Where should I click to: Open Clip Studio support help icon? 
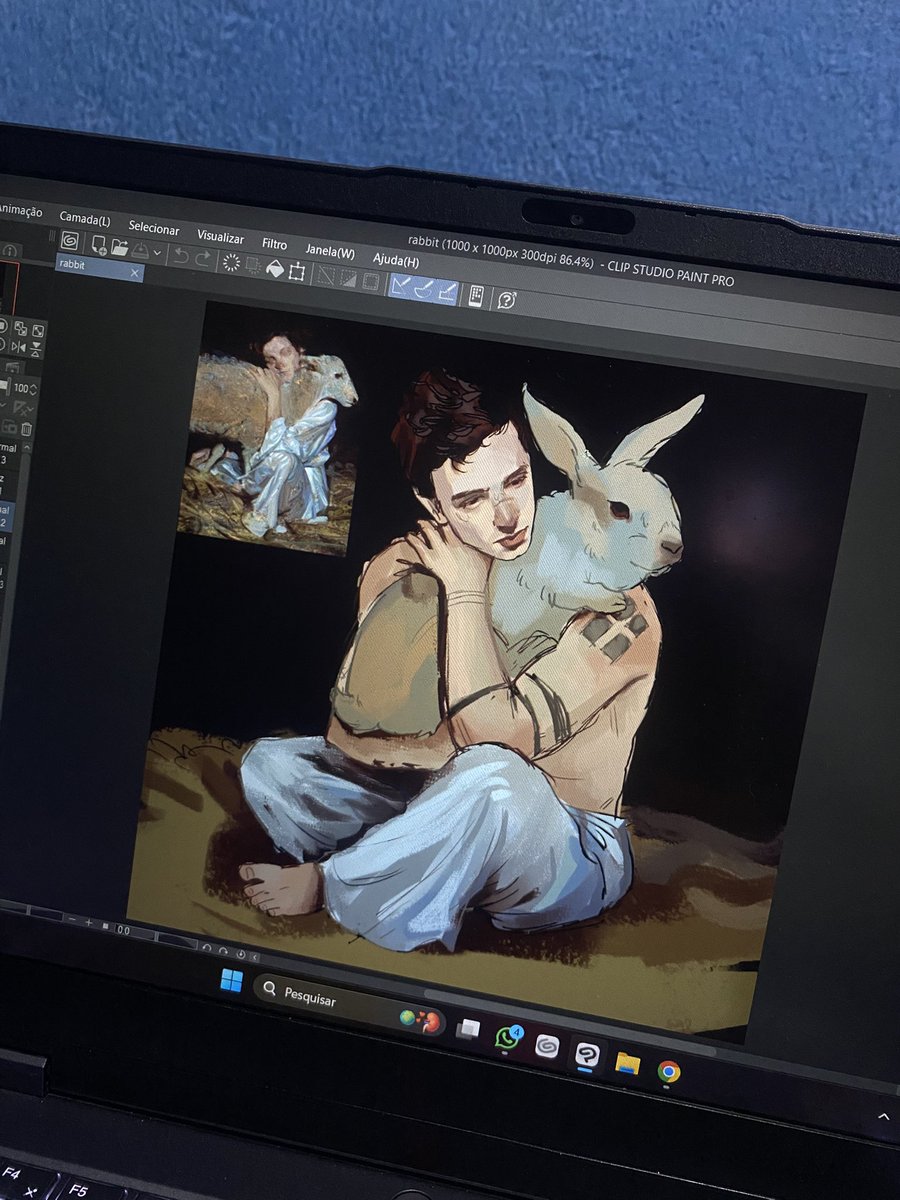[507, 299]
